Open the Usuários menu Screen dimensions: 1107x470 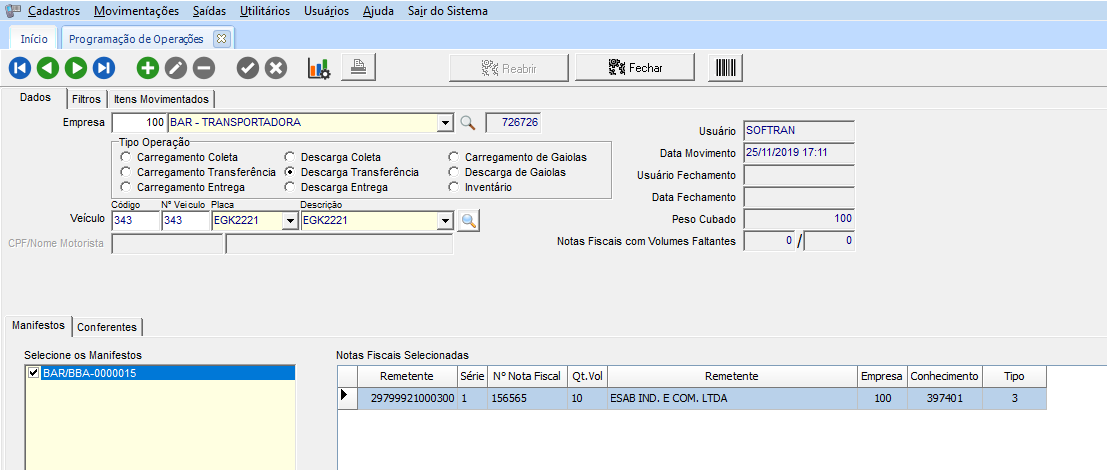click(326, 11)
